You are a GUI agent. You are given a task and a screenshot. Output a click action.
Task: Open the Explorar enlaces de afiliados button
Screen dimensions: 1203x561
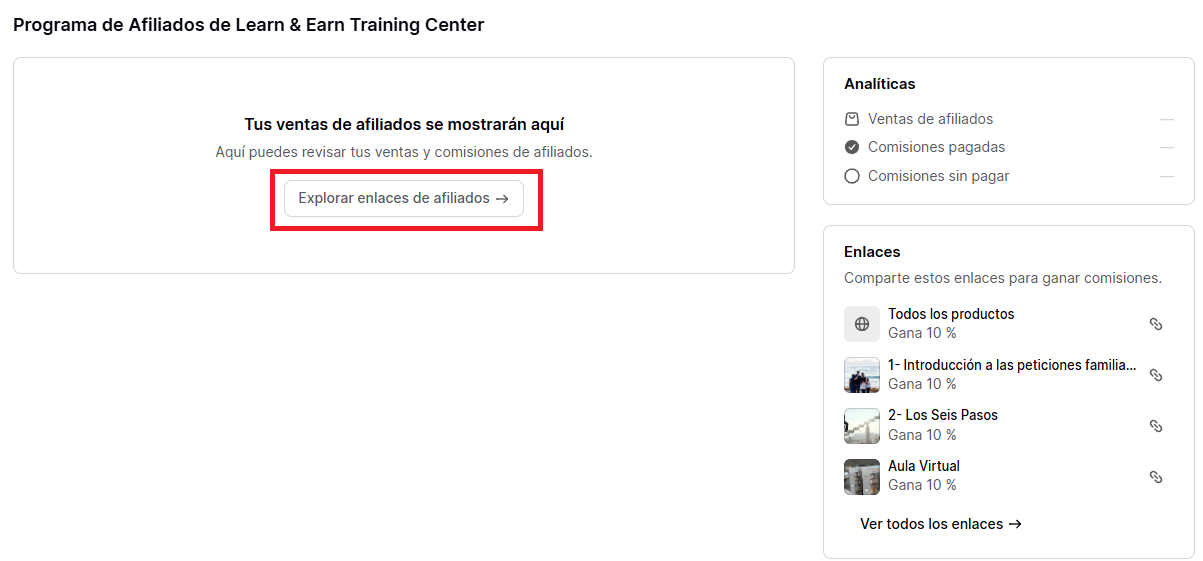pos(404,198)
